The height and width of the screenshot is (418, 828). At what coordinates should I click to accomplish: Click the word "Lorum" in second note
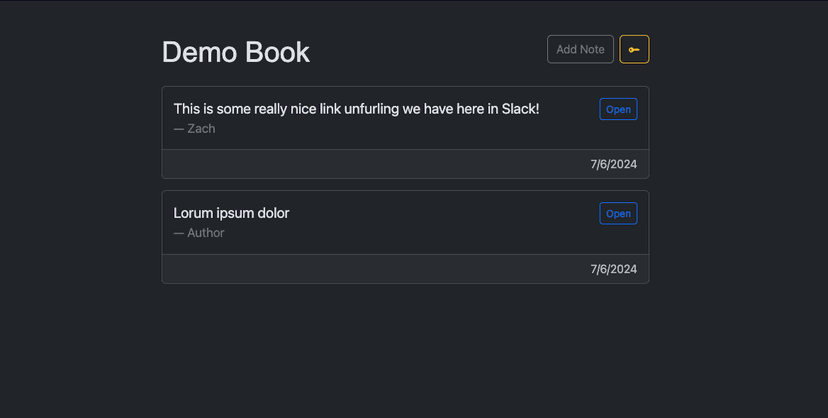click(193, 213)
